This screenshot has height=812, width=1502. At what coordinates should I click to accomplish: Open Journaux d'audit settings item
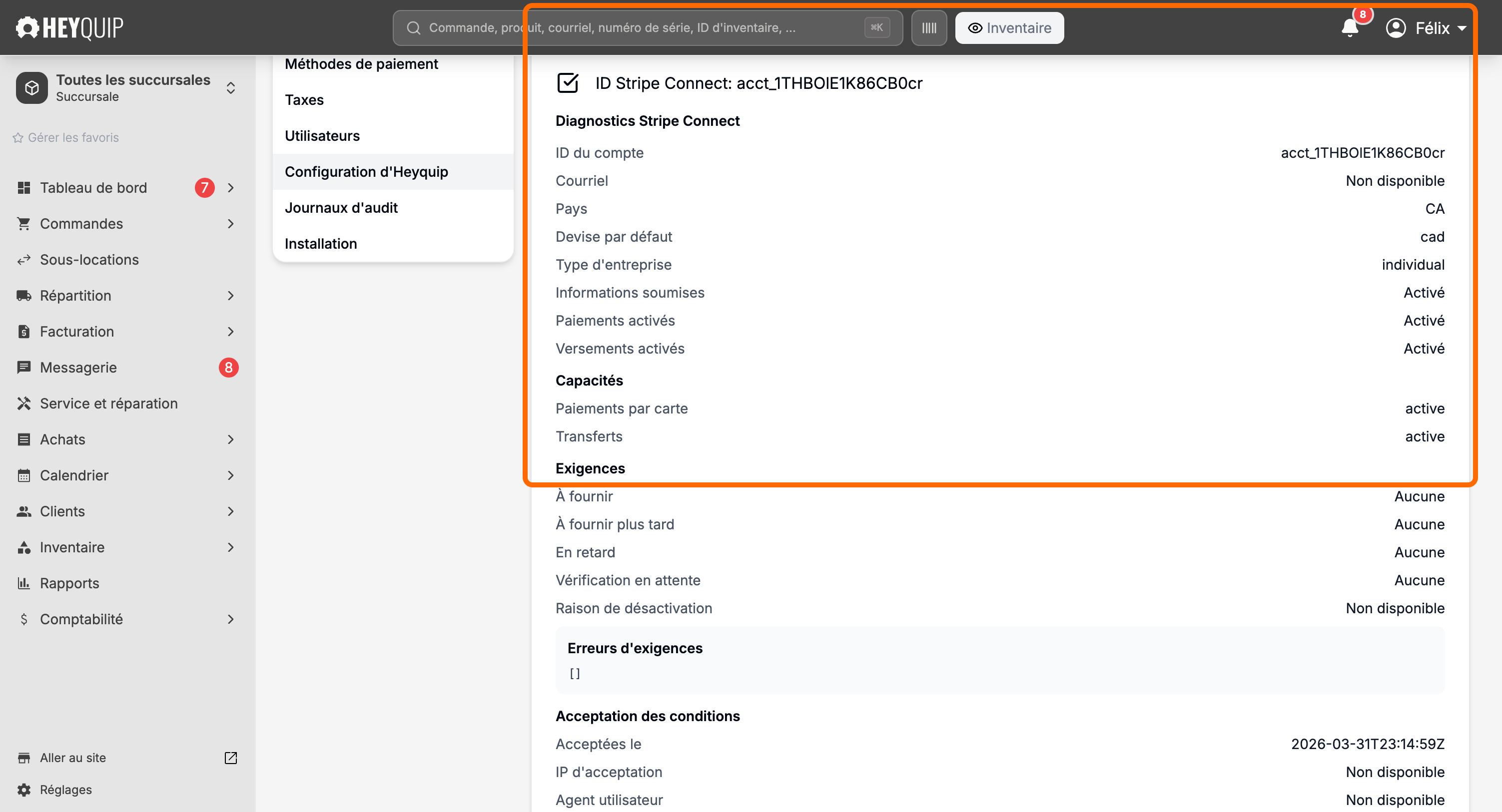click(393, 208)
